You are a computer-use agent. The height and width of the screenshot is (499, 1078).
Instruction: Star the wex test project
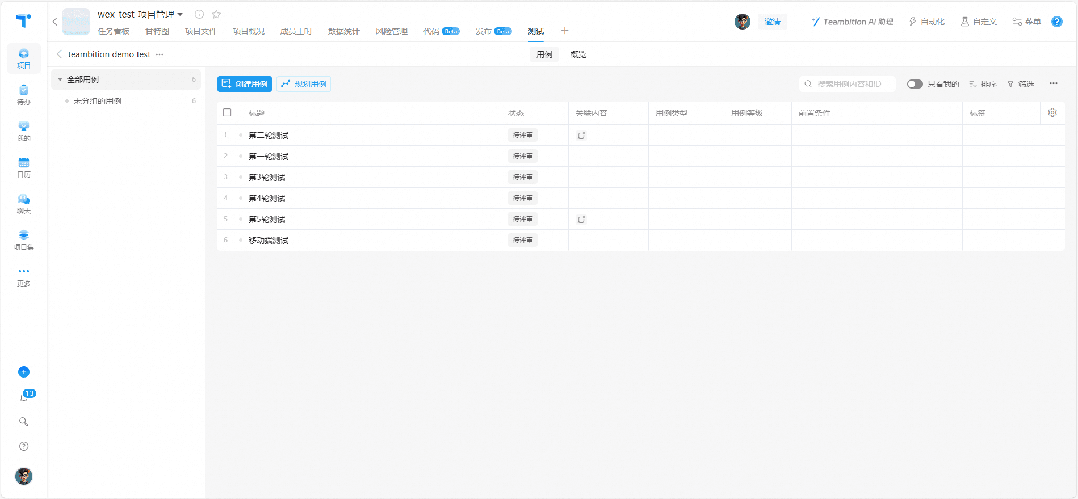[216, 14]
